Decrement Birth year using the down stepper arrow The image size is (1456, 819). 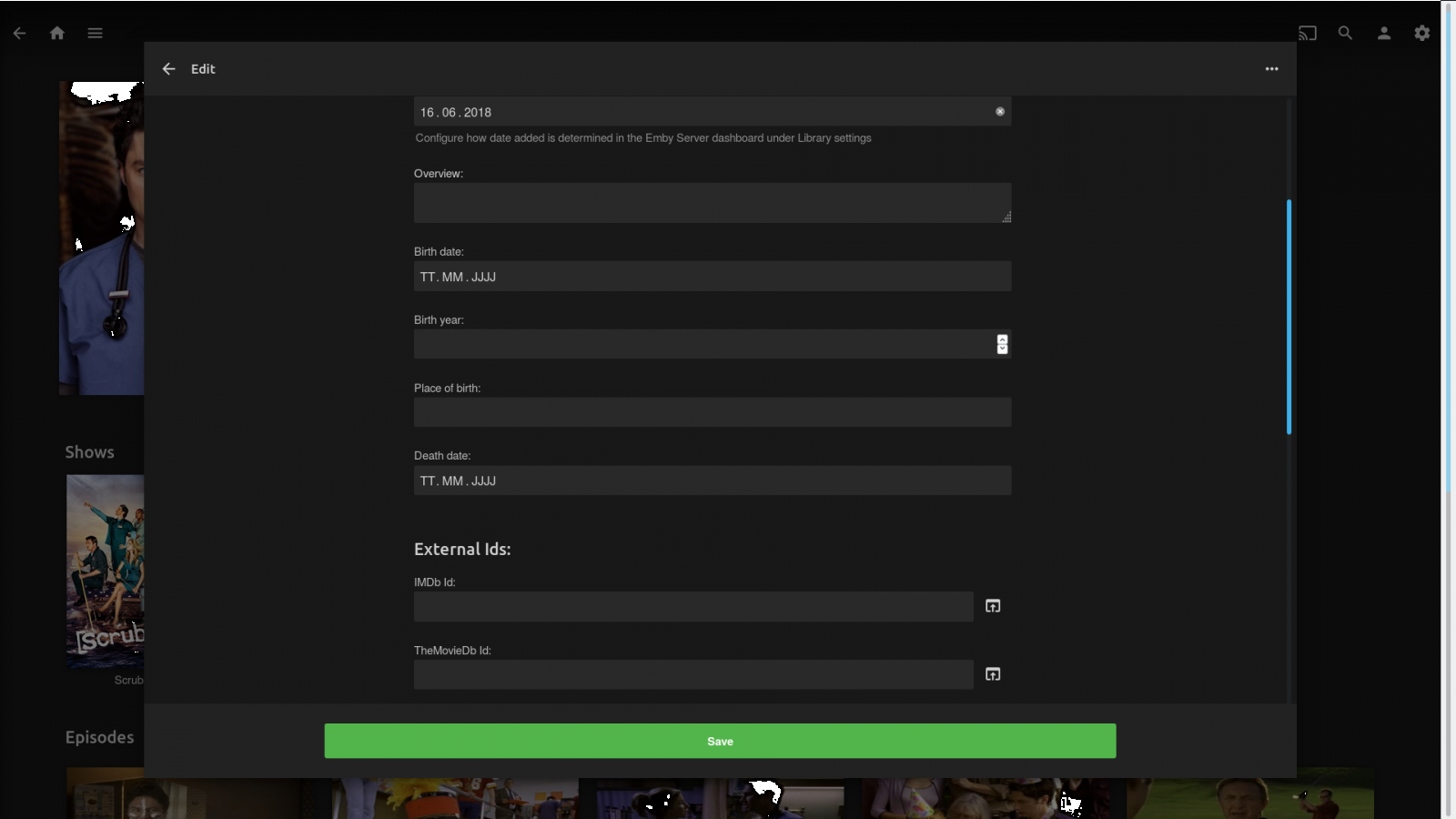(1002, 349)
